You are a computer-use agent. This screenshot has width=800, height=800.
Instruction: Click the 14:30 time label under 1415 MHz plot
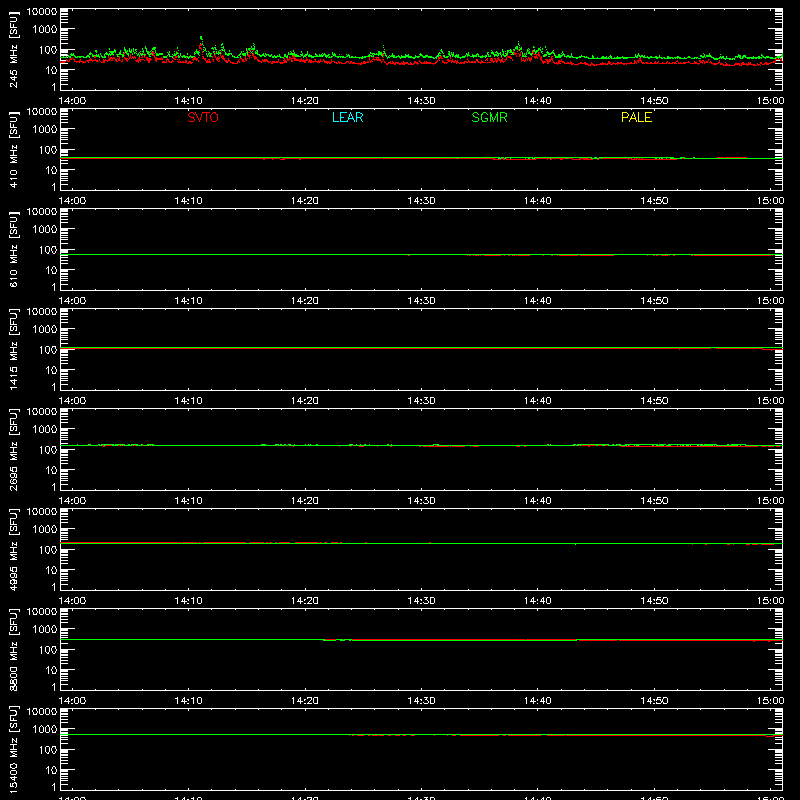421,401
